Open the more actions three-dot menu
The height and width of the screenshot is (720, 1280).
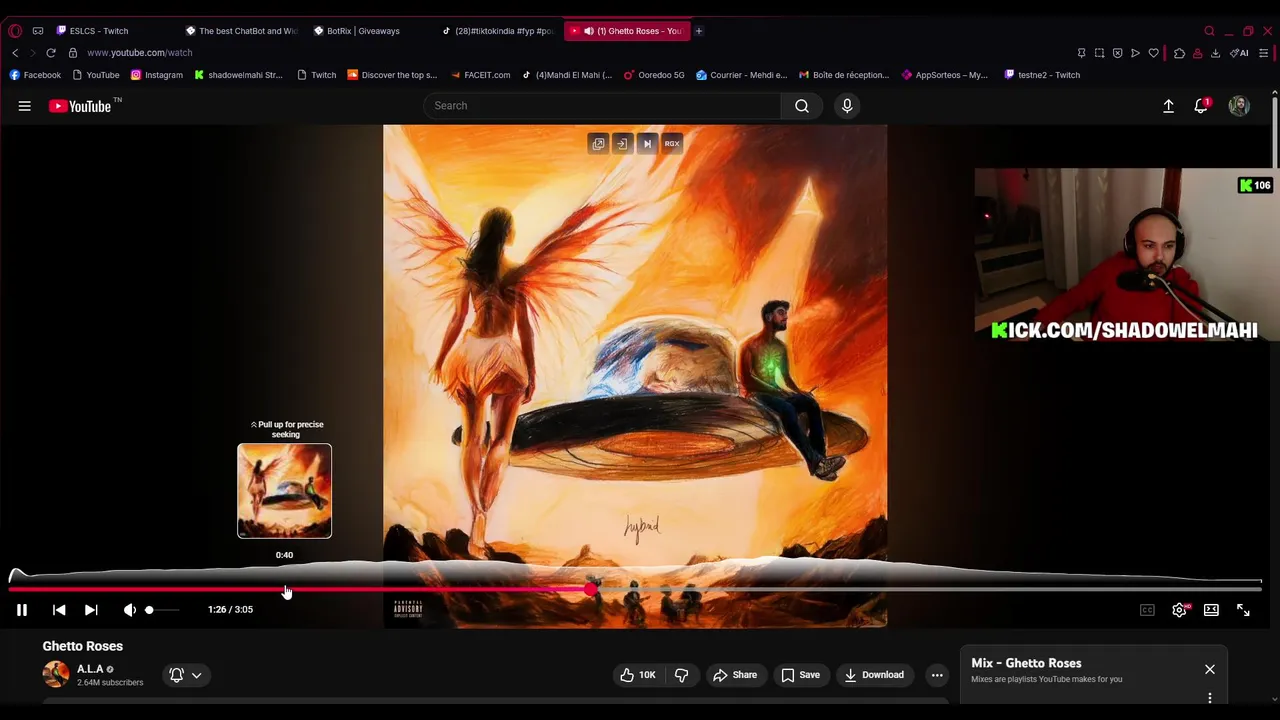coord(937,675)
